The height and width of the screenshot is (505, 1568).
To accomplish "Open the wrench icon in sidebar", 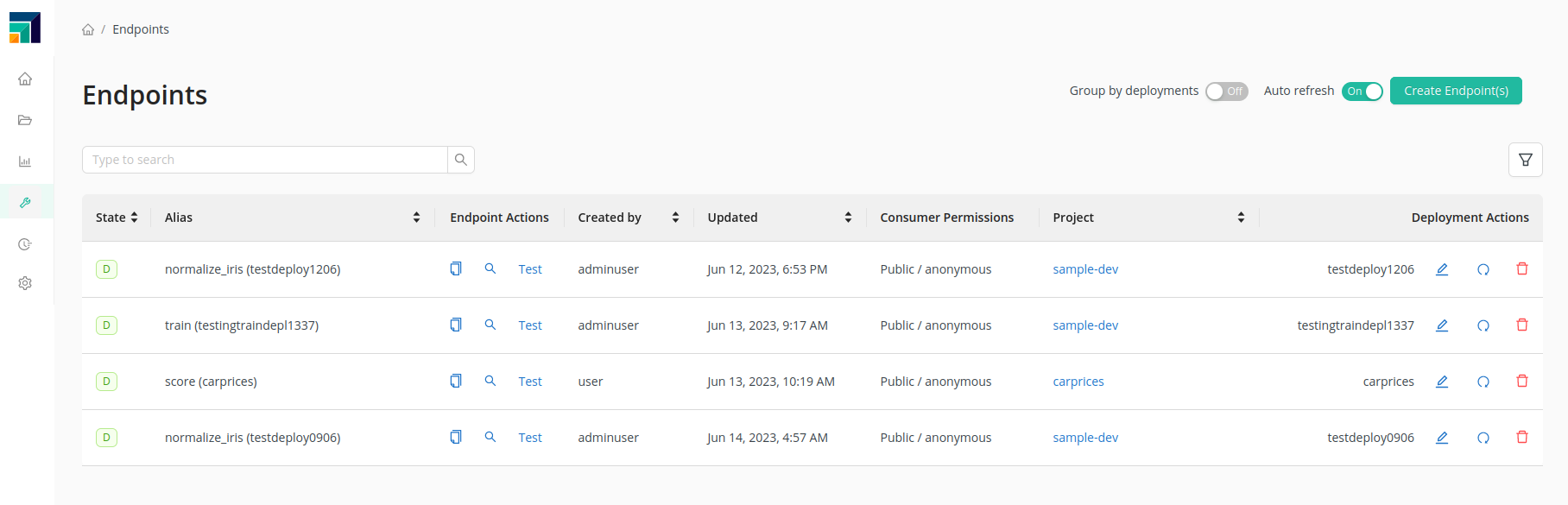I will coord(25,202).
